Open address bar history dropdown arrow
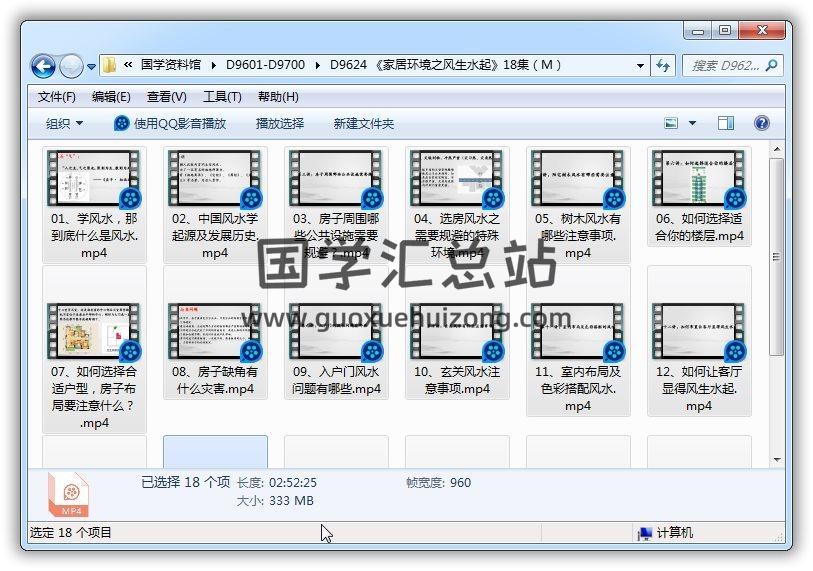 640,66
